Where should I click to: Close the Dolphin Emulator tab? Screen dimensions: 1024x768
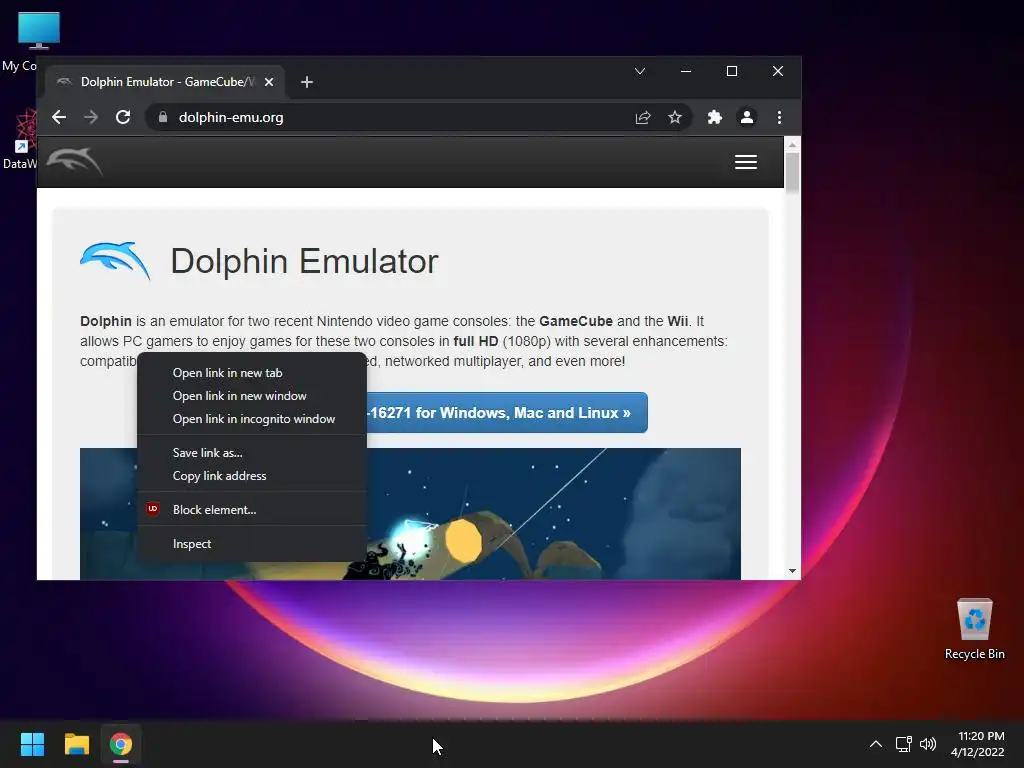[268, 82]
